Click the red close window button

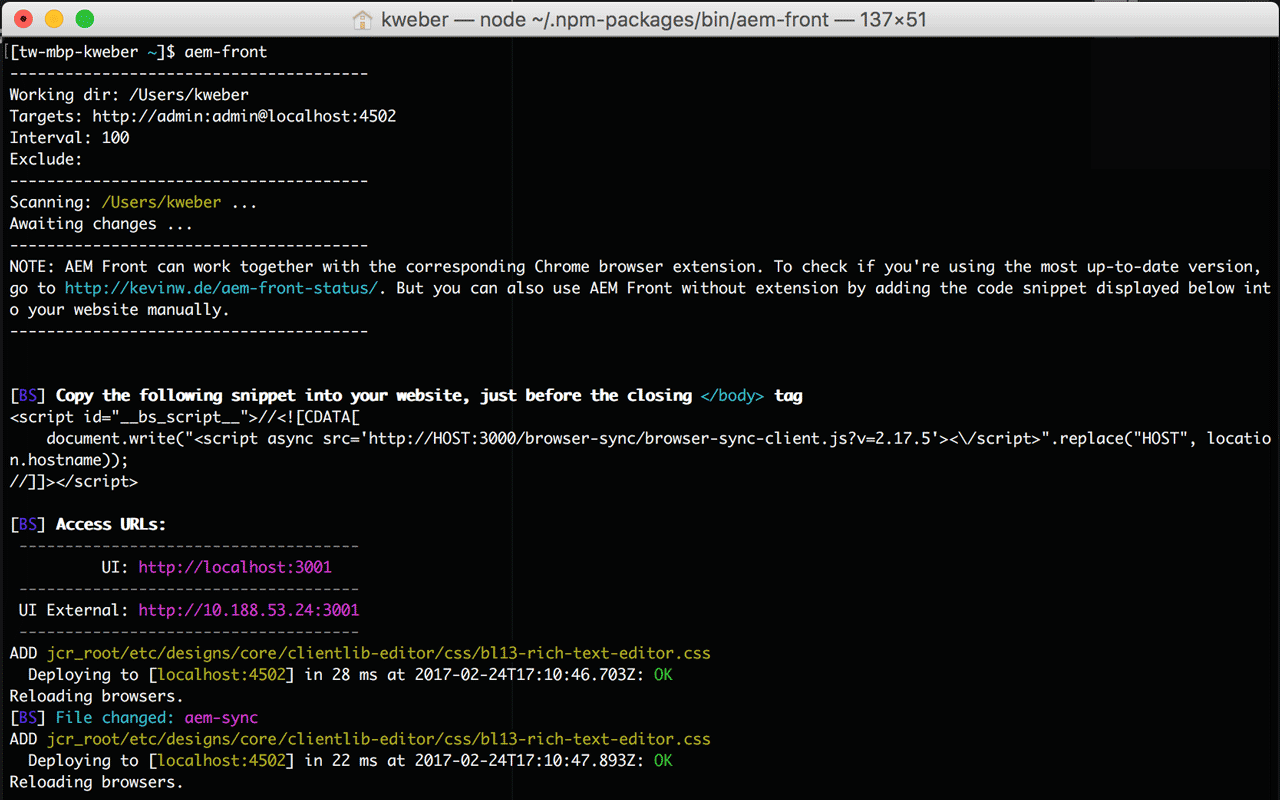point(24,19)
